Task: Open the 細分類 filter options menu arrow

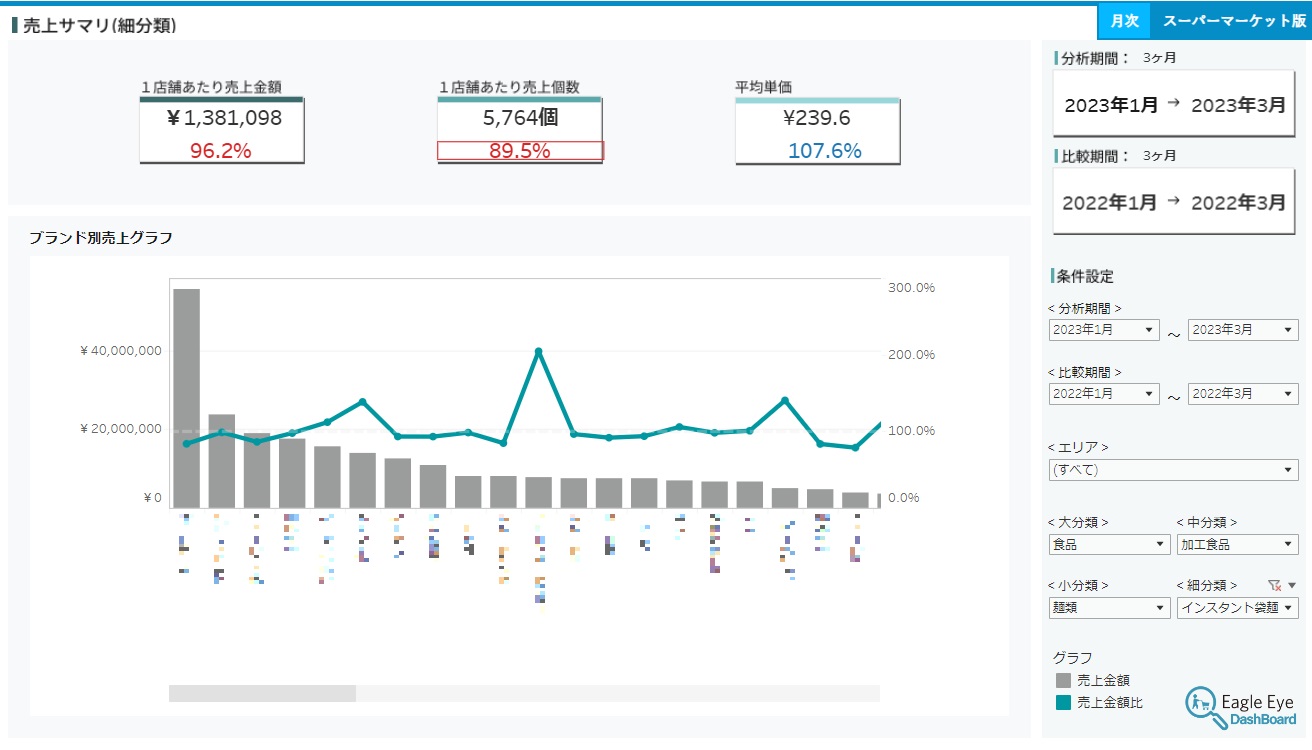Action: 1291,586
